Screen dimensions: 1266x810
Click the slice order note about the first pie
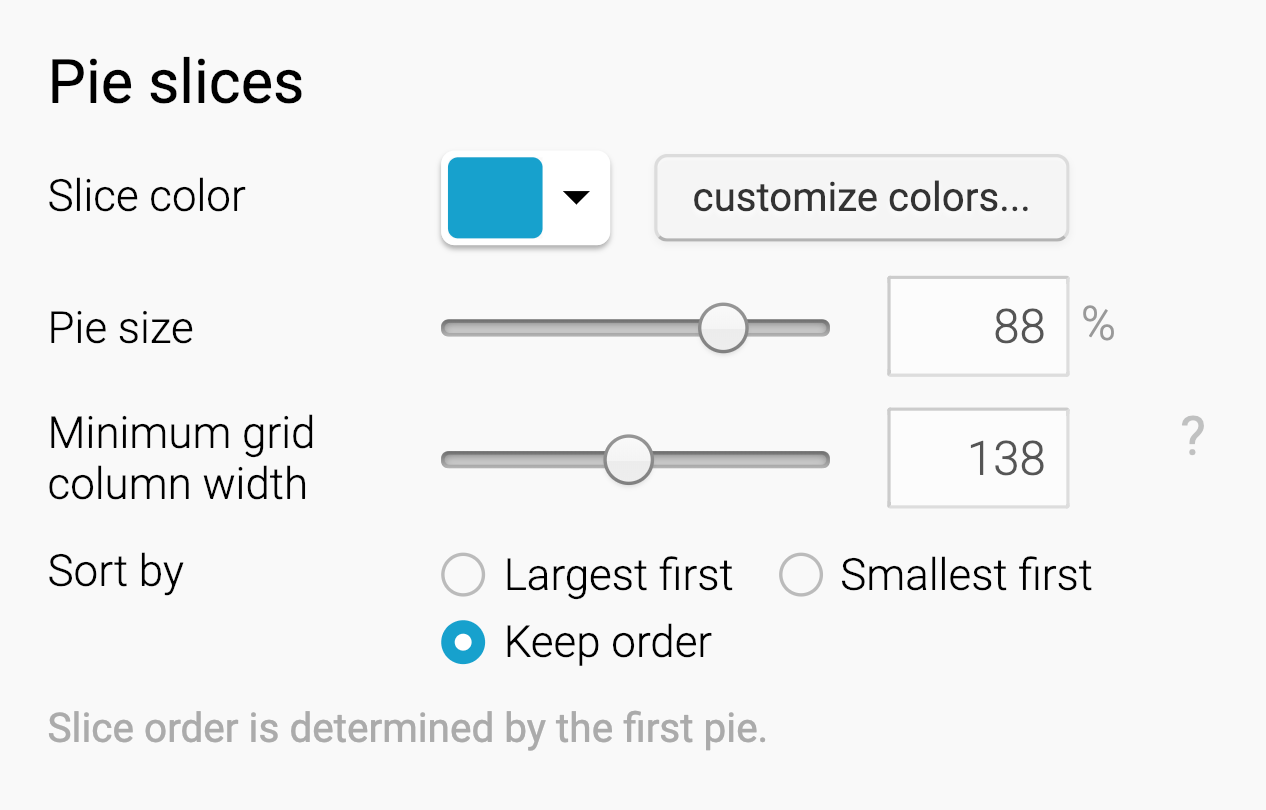(407, 729)
